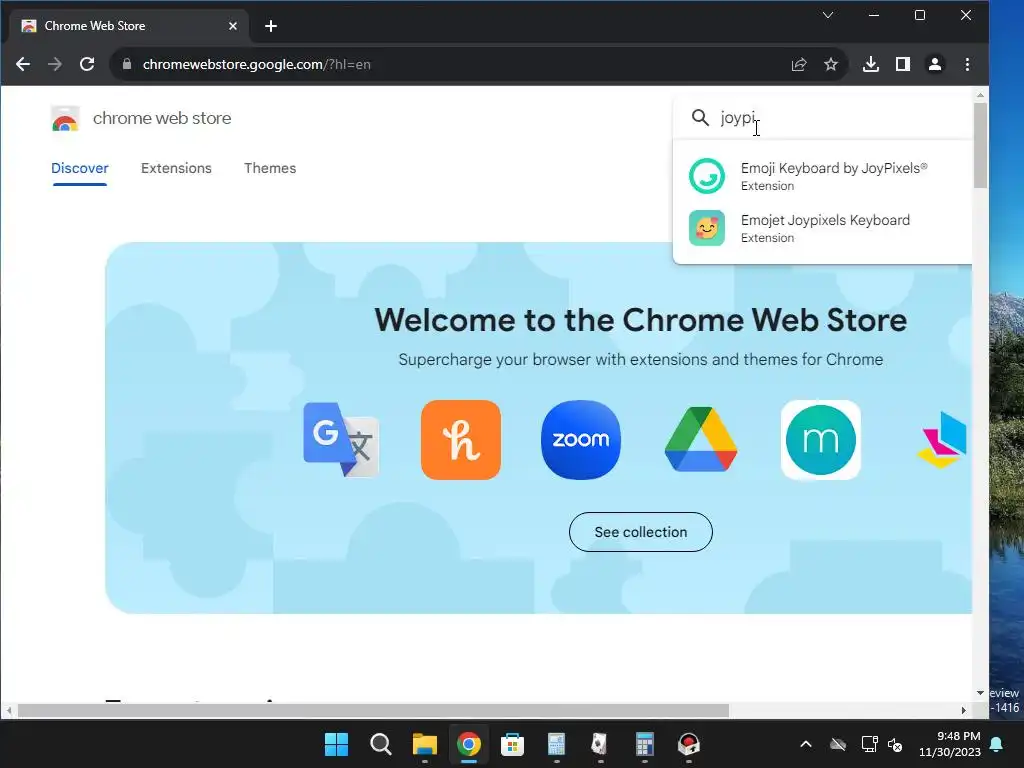Open the downloads icon in Chrome toolbar

871,64
